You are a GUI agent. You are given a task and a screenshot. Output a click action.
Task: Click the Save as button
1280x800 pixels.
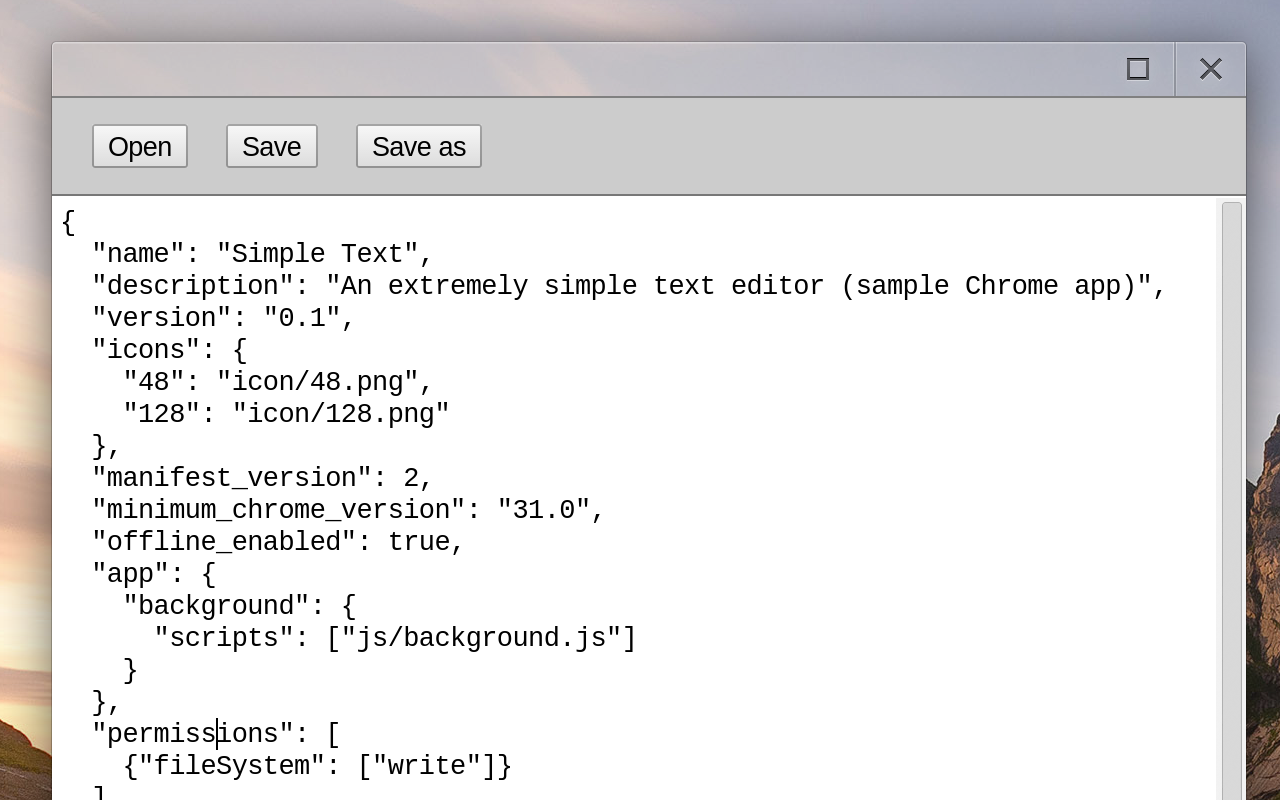tap(419, 146)
